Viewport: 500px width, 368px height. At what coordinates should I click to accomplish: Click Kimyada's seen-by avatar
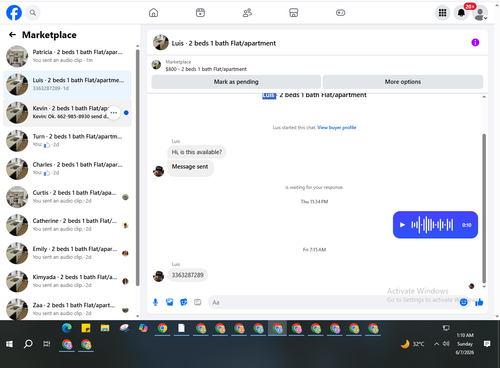pos(125,281)
